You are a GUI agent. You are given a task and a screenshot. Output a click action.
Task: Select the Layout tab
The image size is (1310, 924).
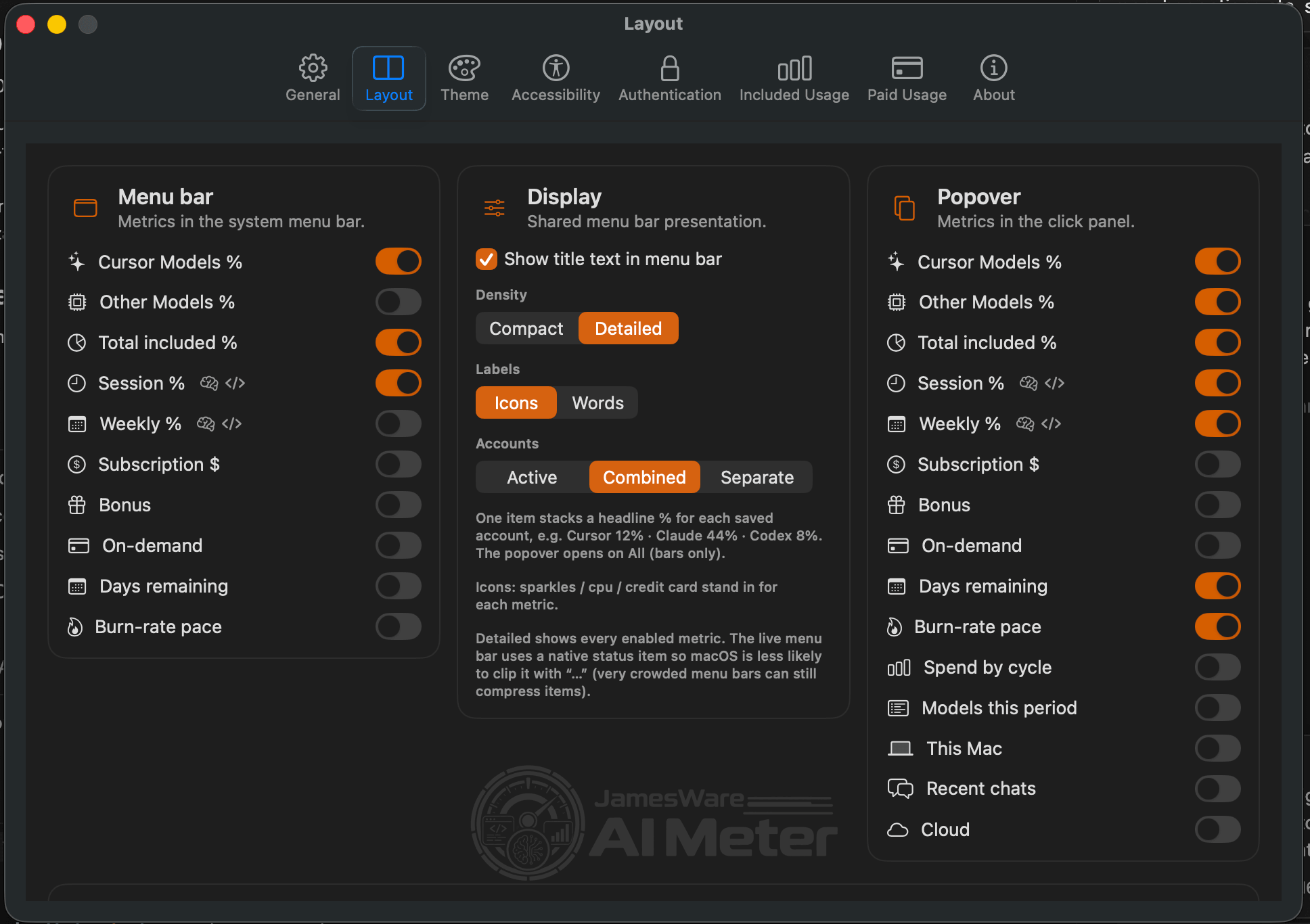[x=388, y=78]
